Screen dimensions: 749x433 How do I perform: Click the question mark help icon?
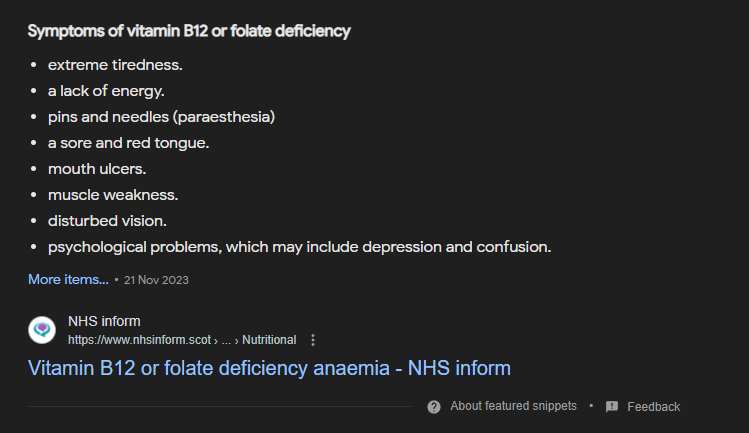click(x=434, y=406)
